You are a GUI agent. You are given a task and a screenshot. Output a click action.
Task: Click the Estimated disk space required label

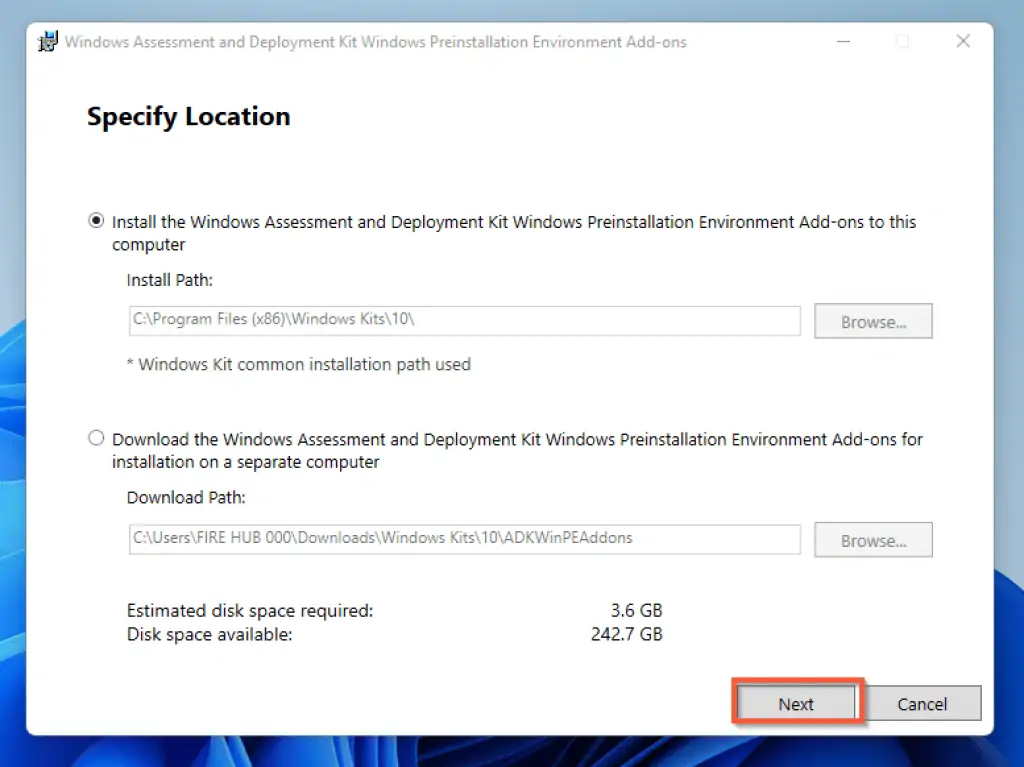pos(249,610)
